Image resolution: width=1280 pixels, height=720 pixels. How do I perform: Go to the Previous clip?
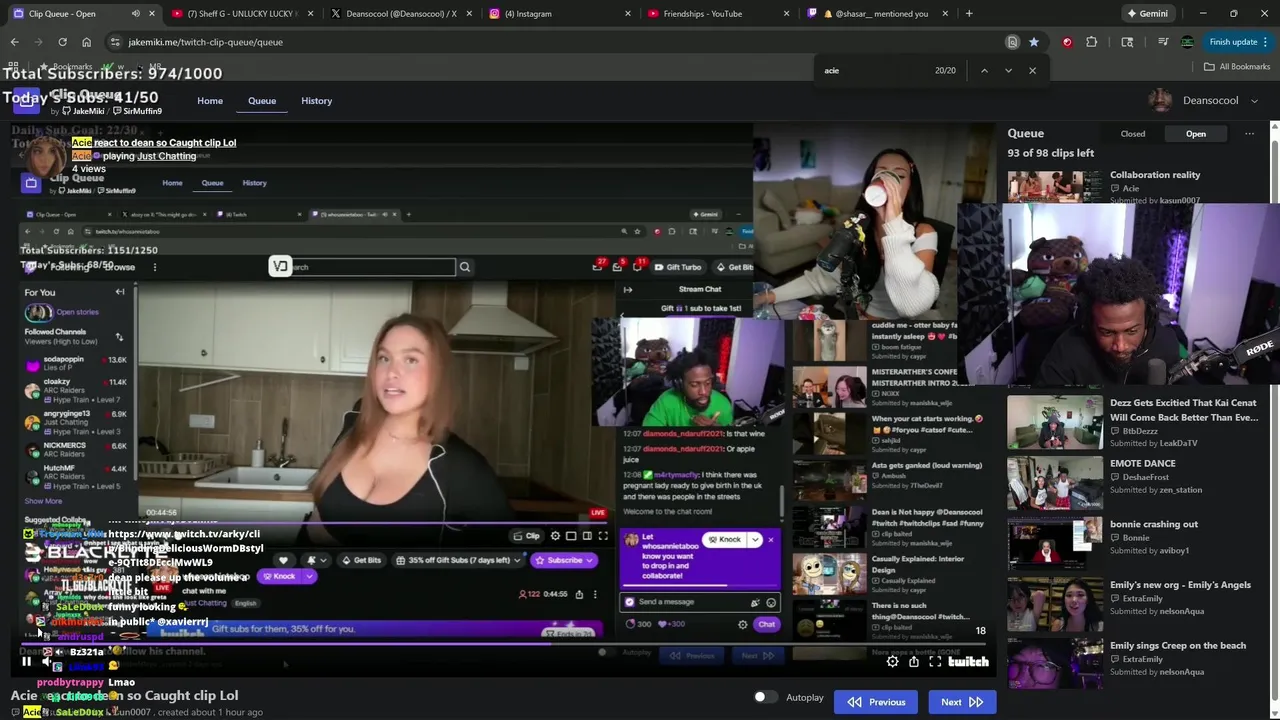(877, 702)
